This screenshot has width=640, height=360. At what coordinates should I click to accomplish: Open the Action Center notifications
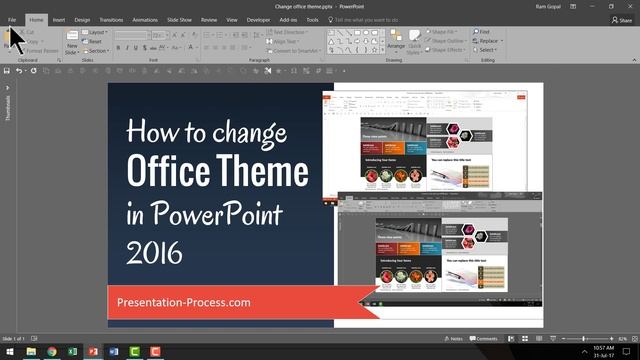(627, 351)
